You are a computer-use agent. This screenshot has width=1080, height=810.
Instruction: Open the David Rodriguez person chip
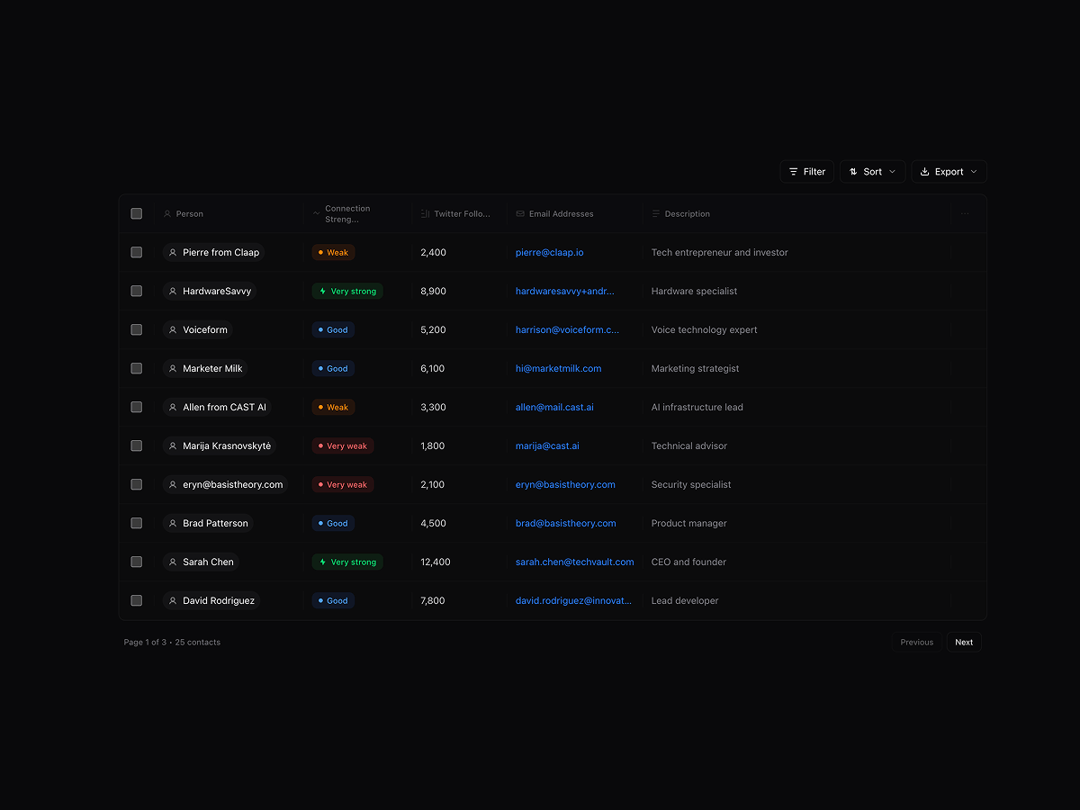click(211, 601)
